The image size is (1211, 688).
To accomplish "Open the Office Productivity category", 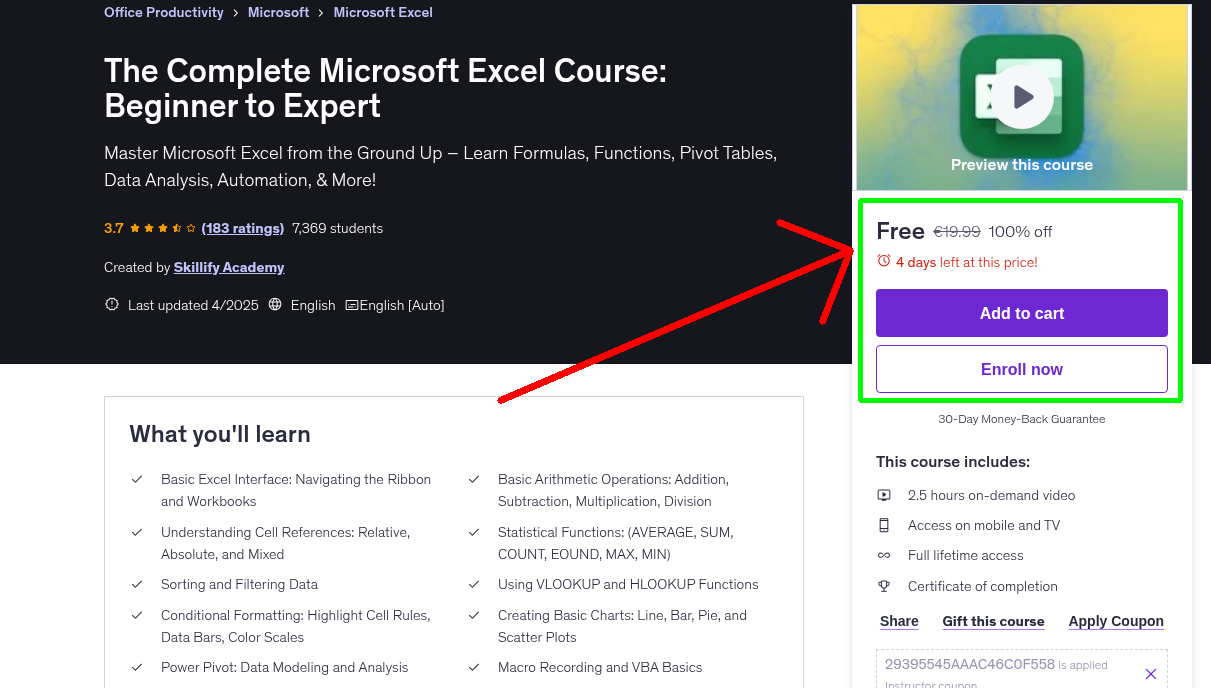I will click(x=163, y=12).
